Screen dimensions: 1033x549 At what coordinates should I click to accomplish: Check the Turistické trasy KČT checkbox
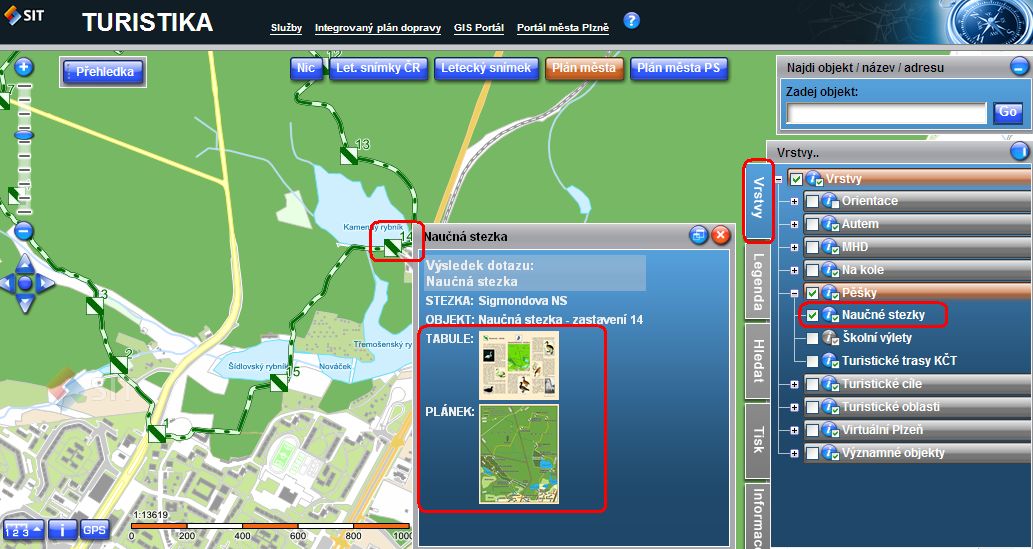tap(813, 361)
